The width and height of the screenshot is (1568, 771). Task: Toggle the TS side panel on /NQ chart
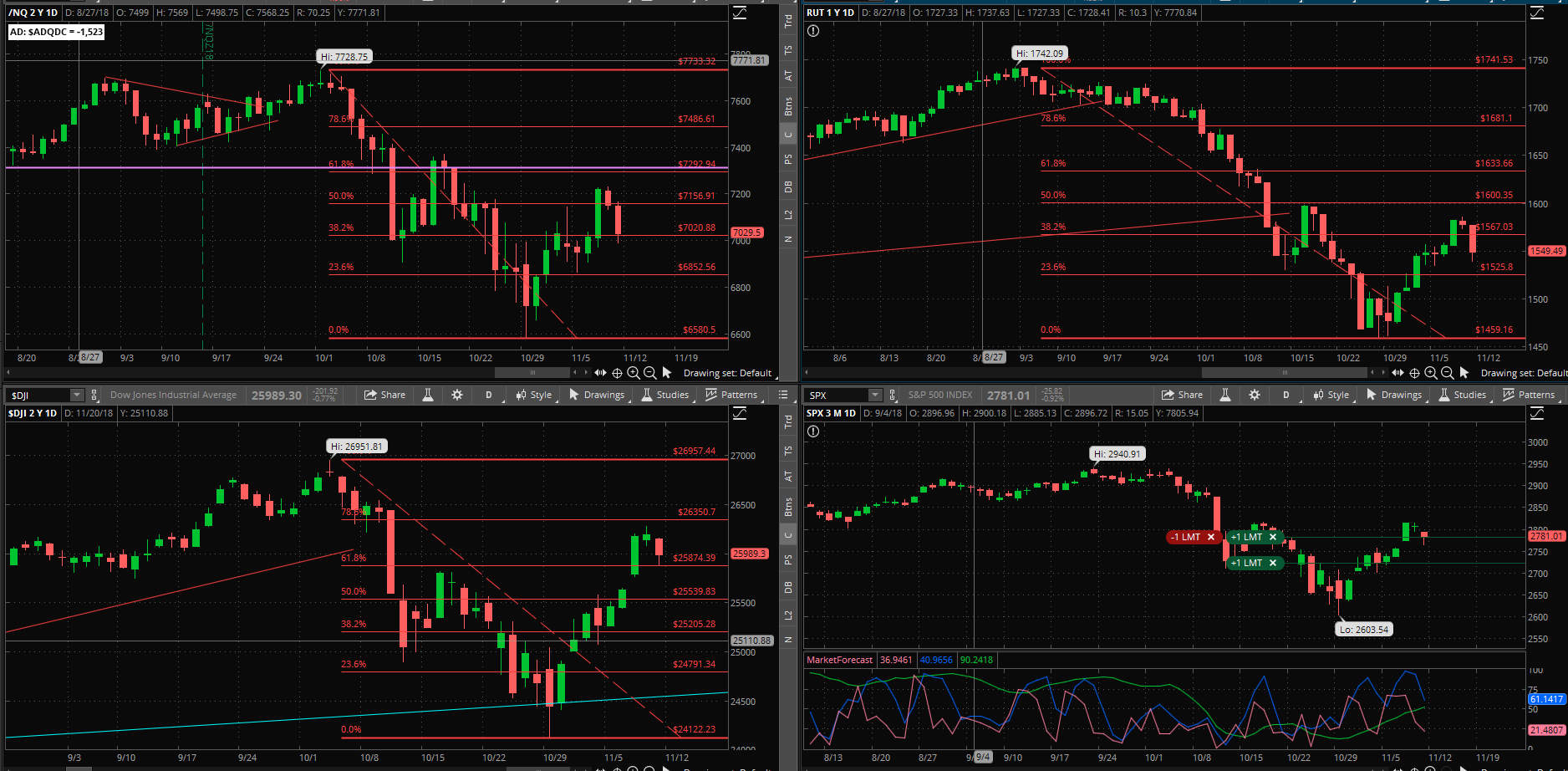(x=787, y=50)
